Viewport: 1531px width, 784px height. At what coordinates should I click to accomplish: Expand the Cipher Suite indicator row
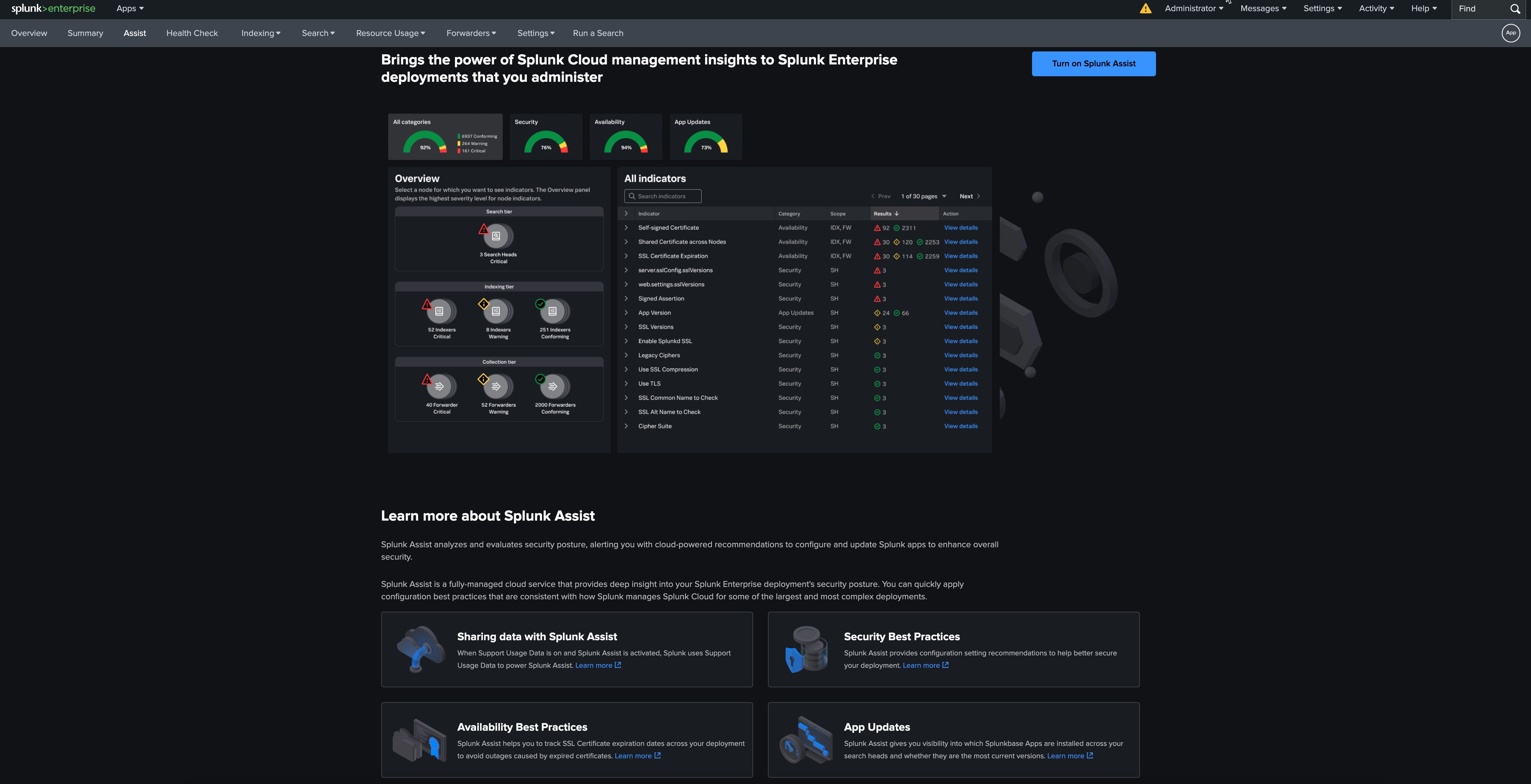(x=626, y=426)
